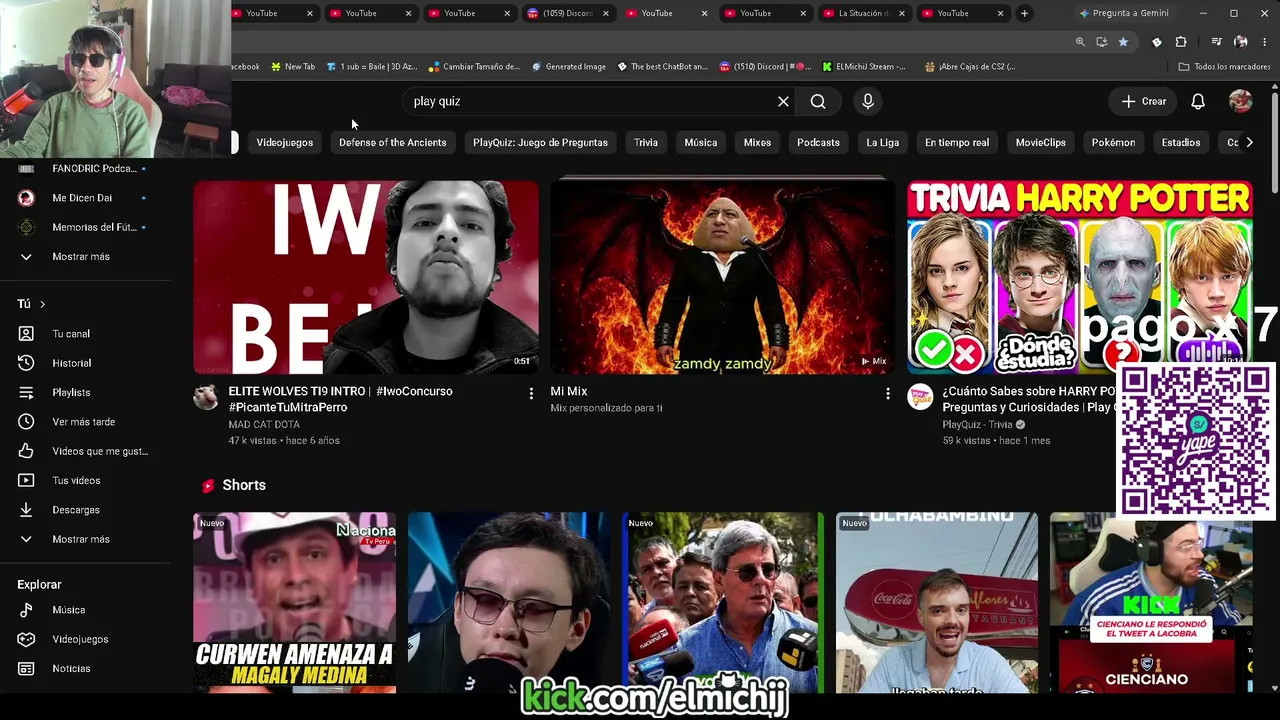This screenshot has height=720, width=1280.
Task: Click the address bar zoom magnifier icon
Action: pyautogui.click(x=1080, y=42)
